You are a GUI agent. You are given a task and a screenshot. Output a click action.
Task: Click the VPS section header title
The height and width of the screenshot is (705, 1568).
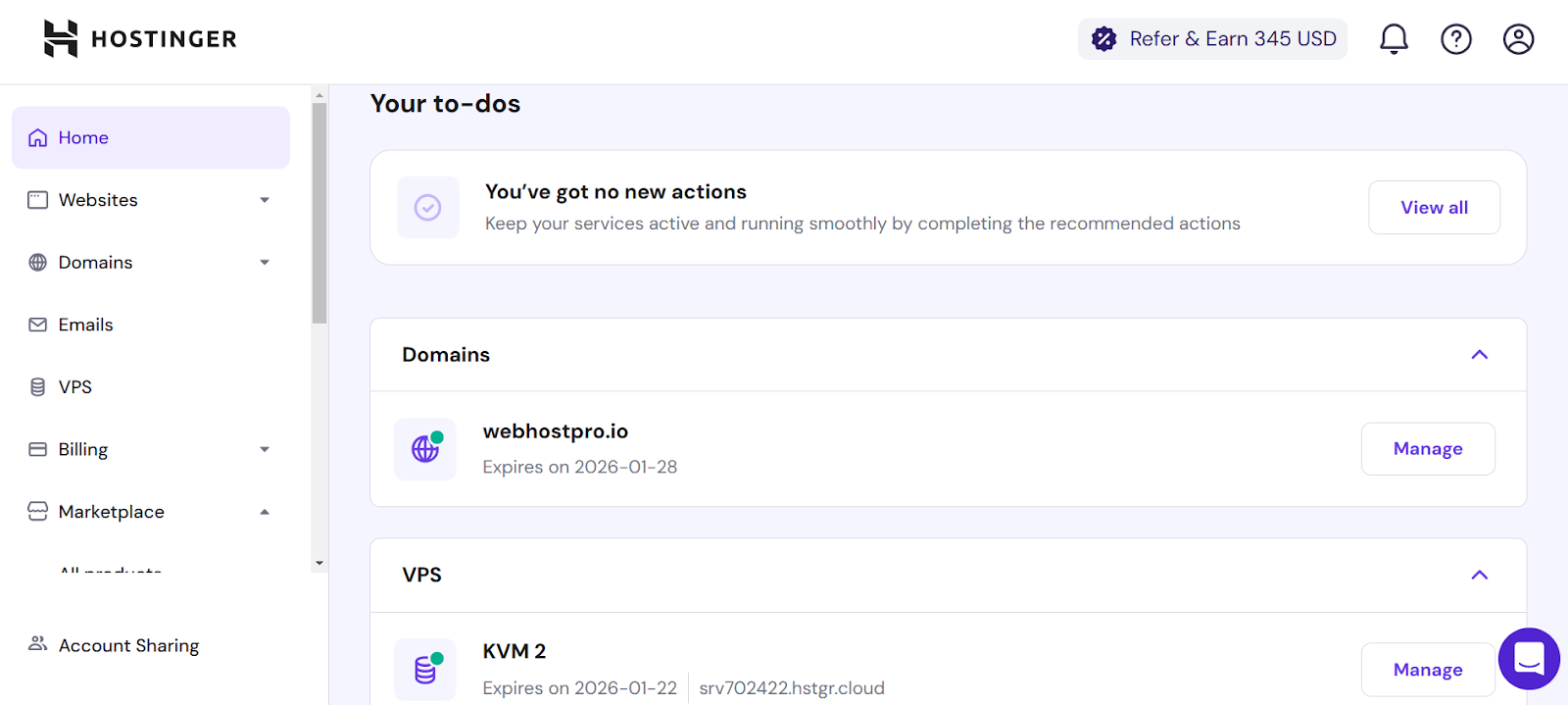pos(422,575)
